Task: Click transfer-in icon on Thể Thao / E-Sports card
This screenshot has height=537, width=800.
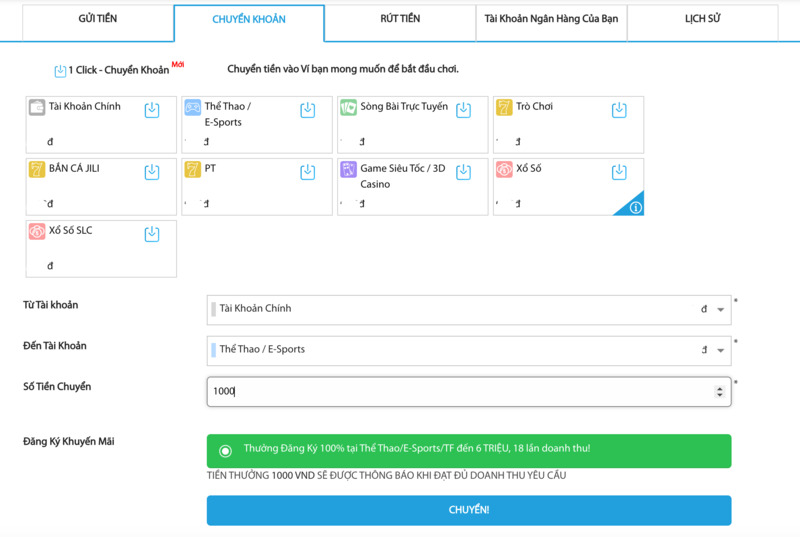Action: click(308, 110)
